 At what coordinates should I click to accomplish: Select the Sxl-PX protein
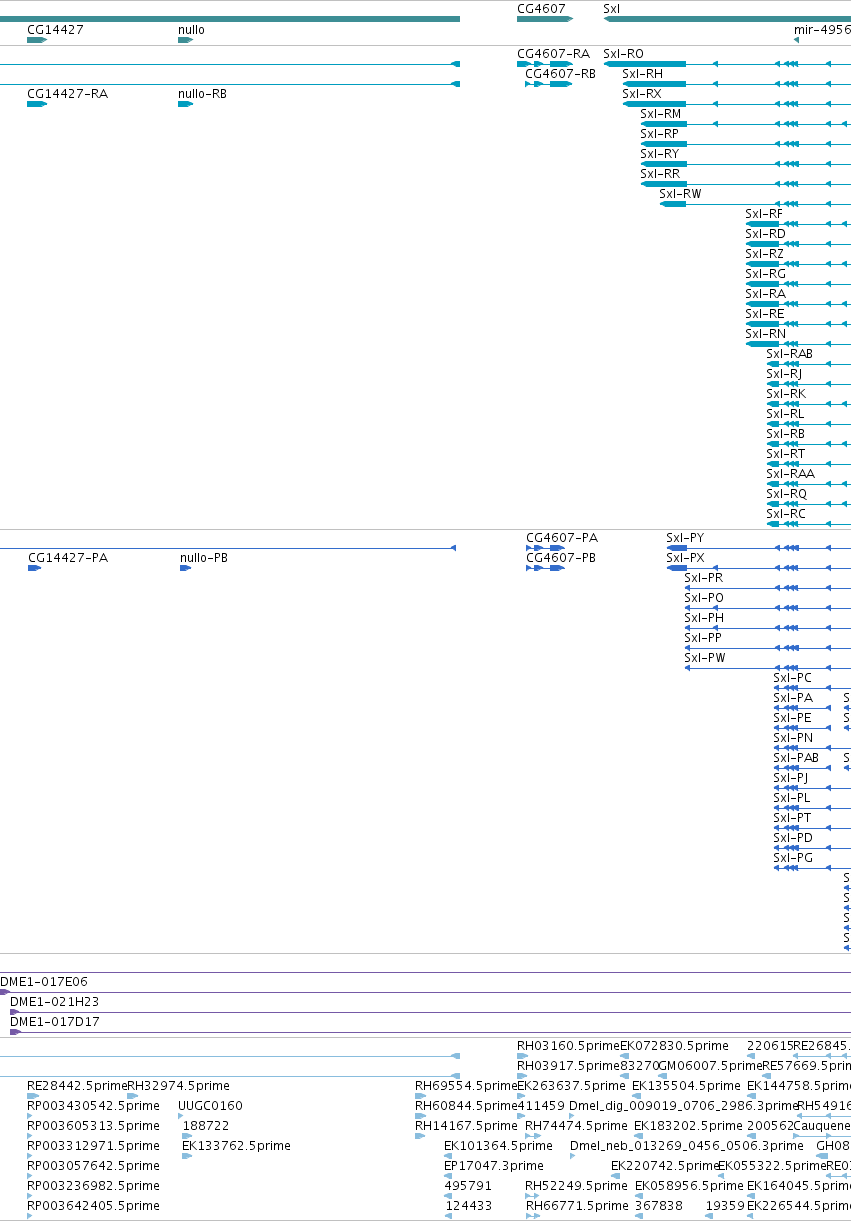(x=685, y=557)
